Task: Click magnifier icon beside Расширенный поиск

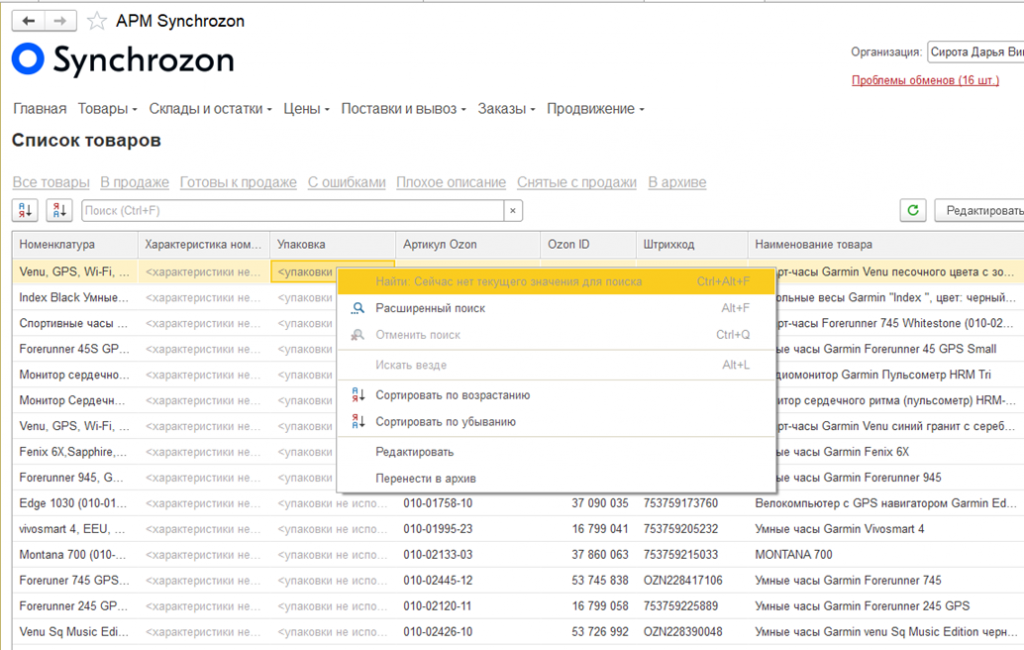Action: (358, 308)
